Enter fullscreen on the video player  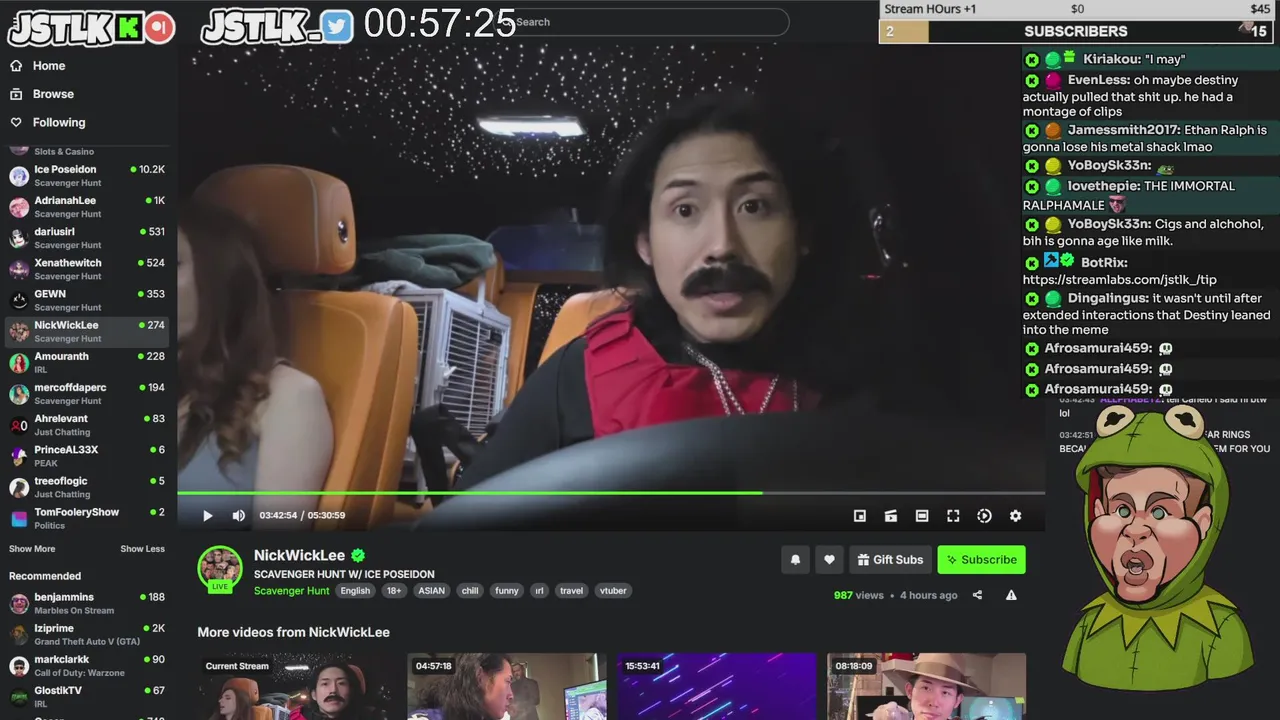[953, 516]
